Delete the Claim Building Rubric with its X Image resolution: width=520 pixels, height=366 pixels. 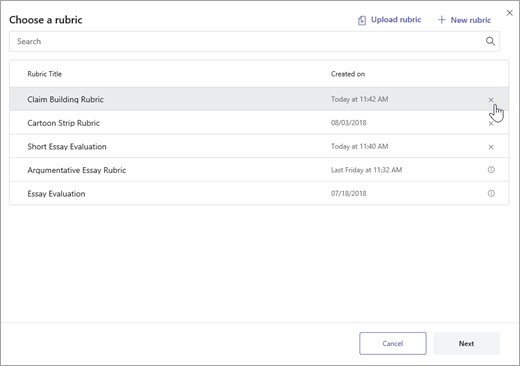491,100
